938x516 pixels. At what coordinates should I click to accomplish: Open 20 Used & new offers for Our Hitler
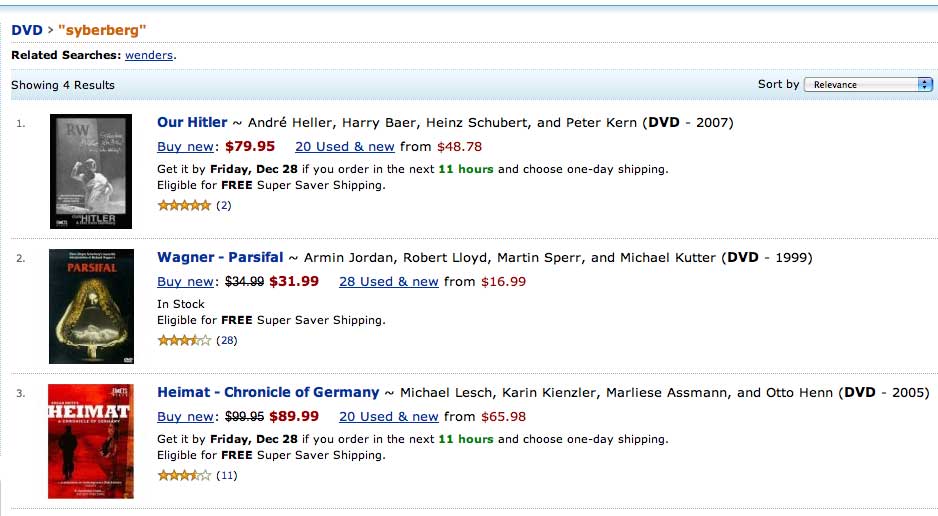point(345,147)
